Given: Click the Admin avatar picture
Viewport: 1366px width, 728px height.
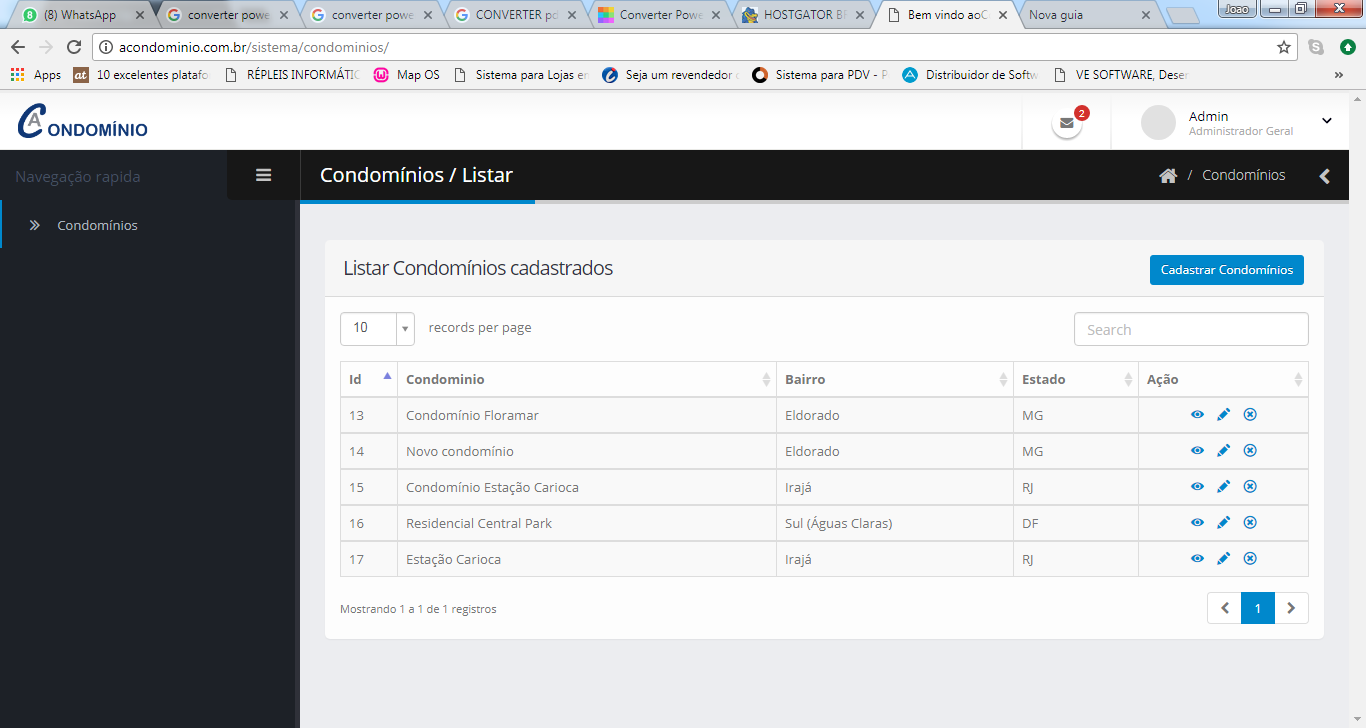Looking at the screenshot, I should pos(1158,122).
